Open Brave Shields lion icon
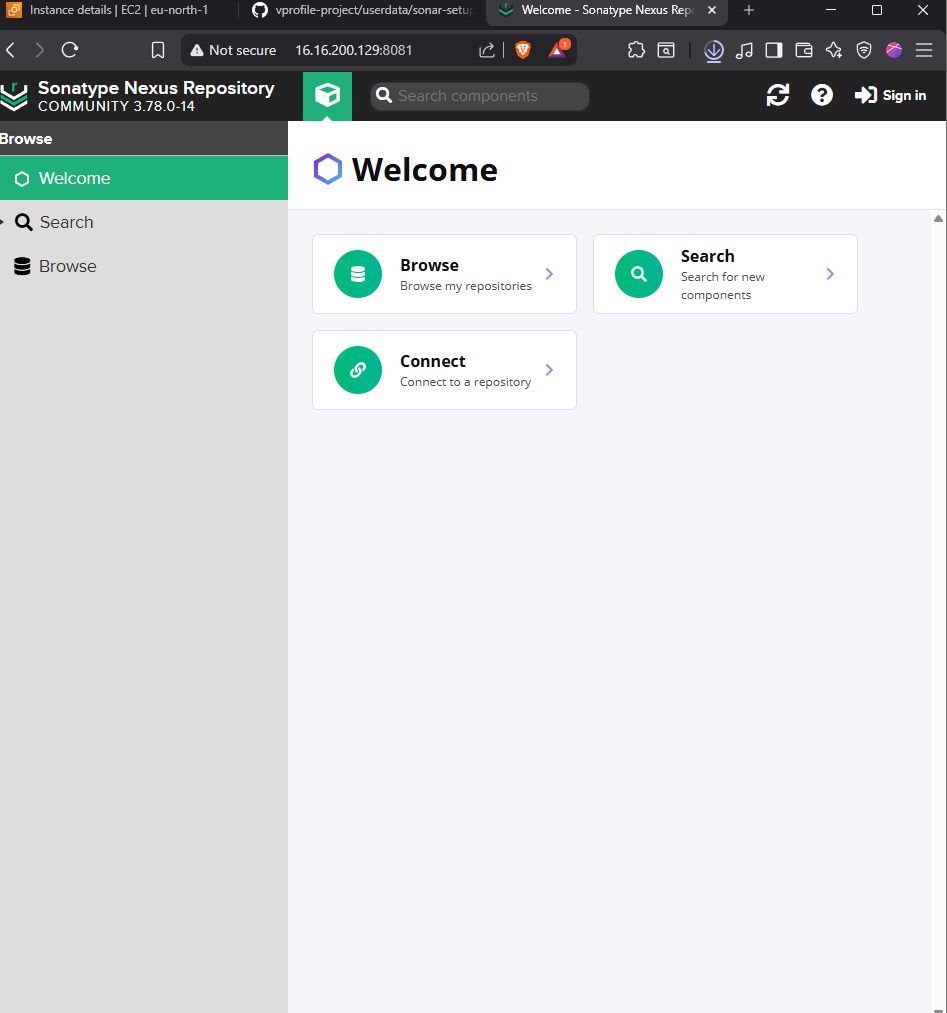This screenshot has height=1013, width=947. (523, 50)
